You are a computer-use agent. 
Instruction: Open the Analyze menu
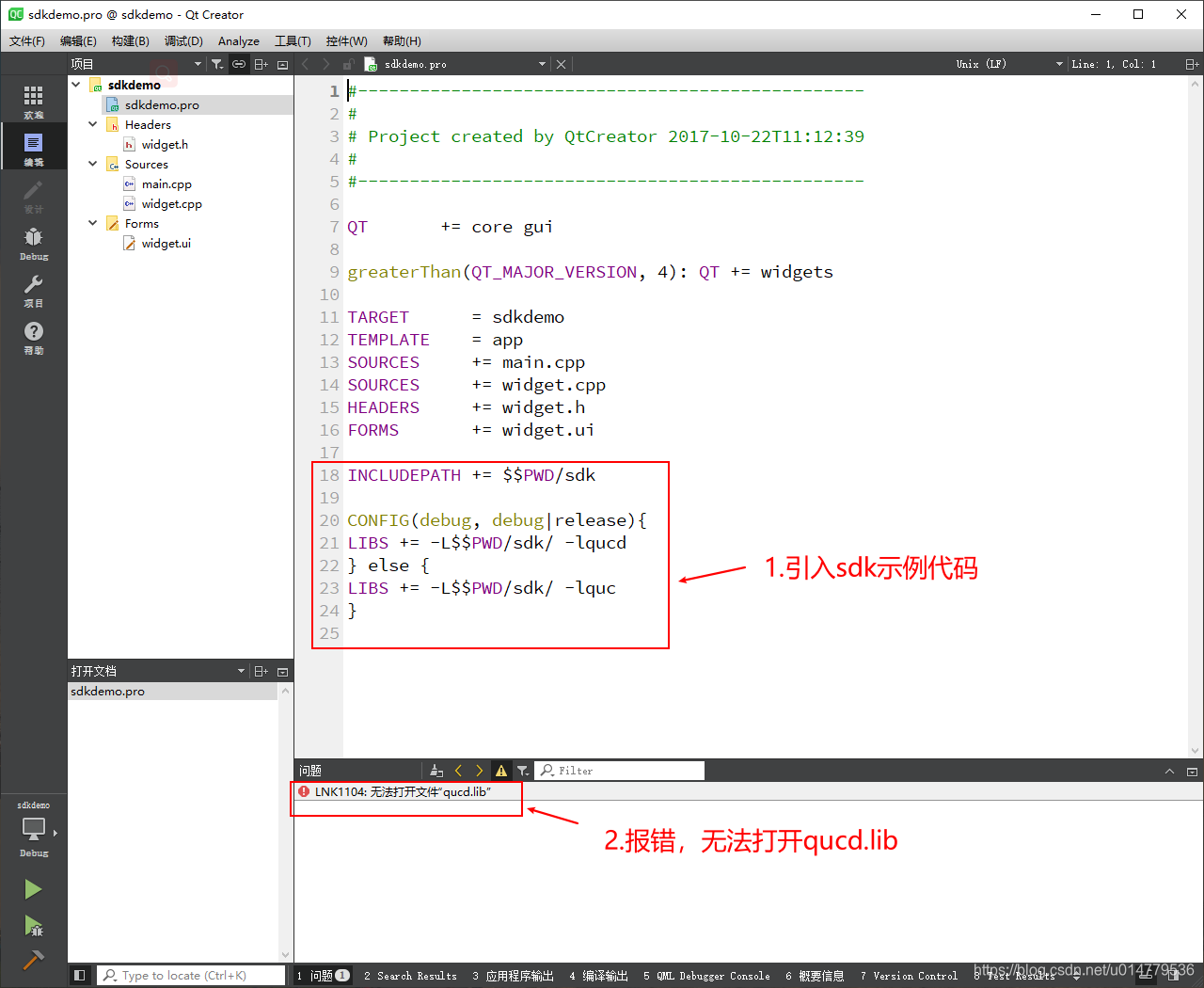[239, 40]
